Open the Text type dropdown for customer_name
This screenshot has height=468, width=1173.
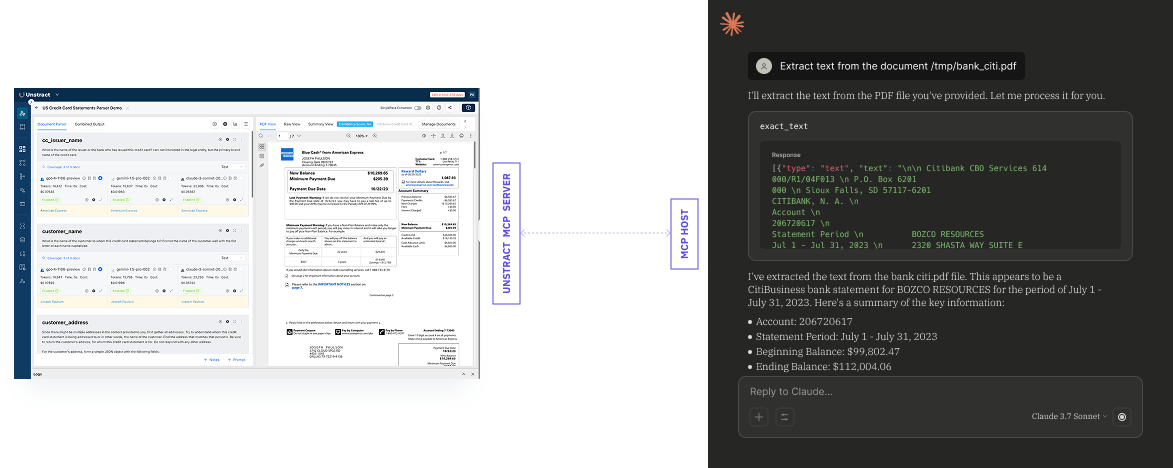[x=232, y=258]
